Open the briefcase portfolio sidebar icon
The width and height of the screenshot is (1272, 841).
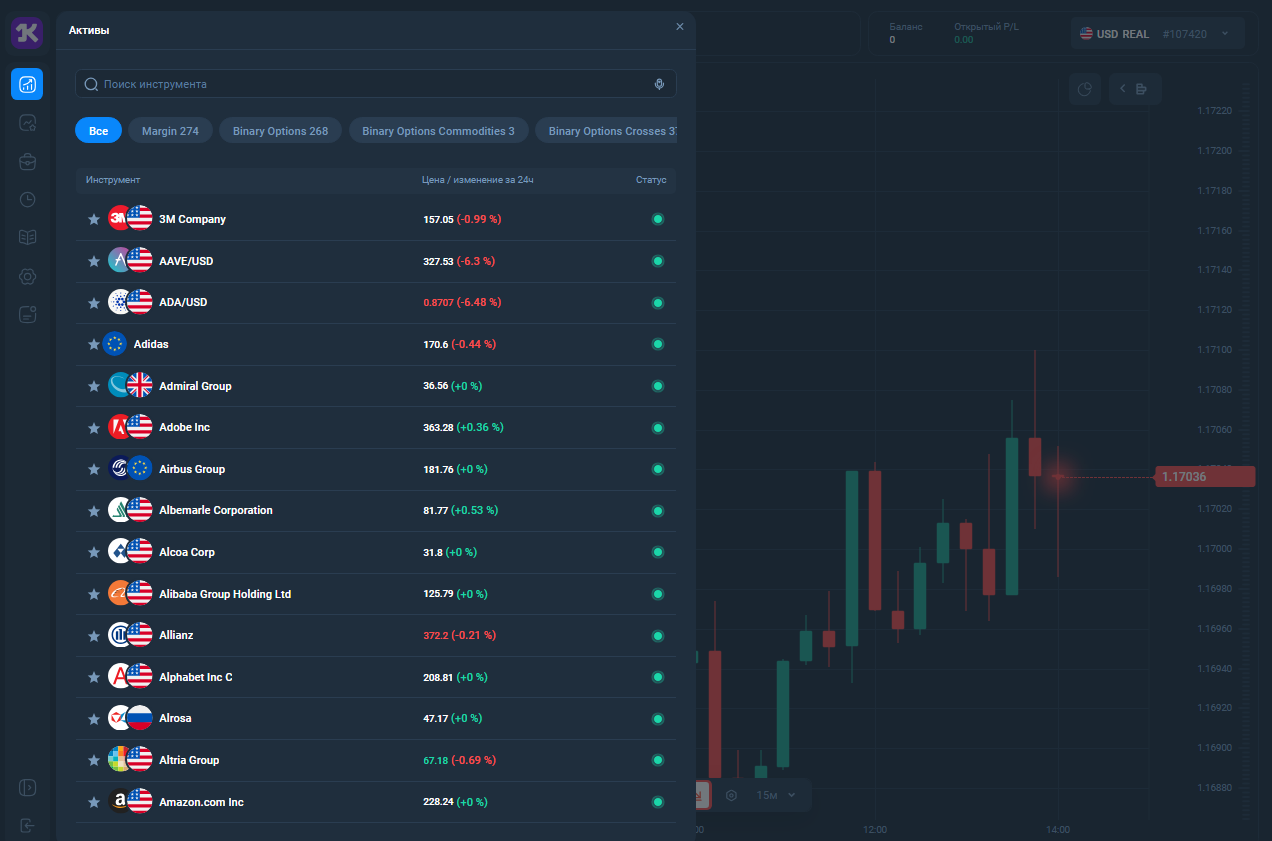(x=28, y=161)
